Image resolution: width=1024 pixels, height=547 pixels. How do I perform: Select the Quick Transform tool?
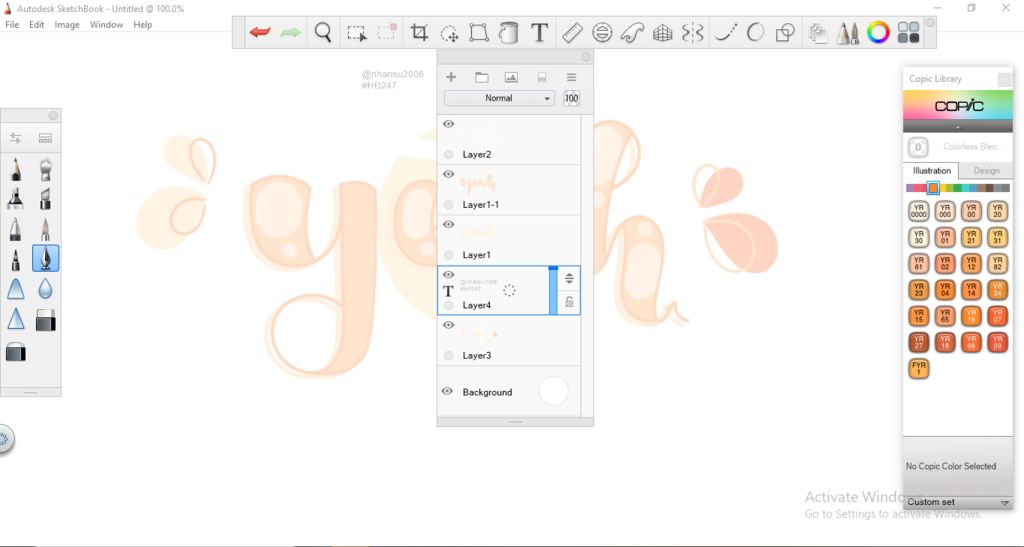pos(449,33)
